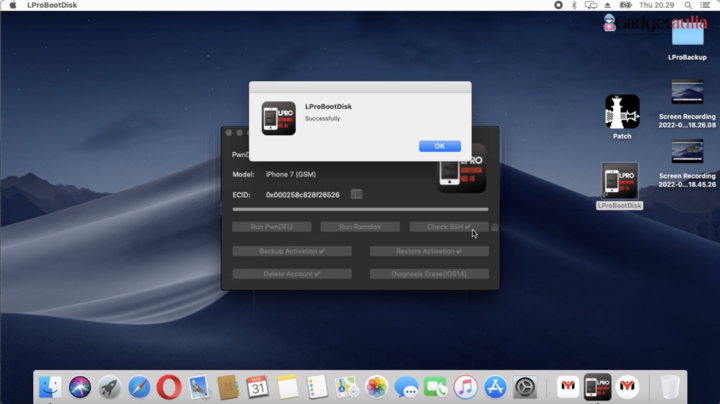Screen dimensions: 720x404
Task: Open Notification Center icon in menu bar
Action: (x=705, y=5)
